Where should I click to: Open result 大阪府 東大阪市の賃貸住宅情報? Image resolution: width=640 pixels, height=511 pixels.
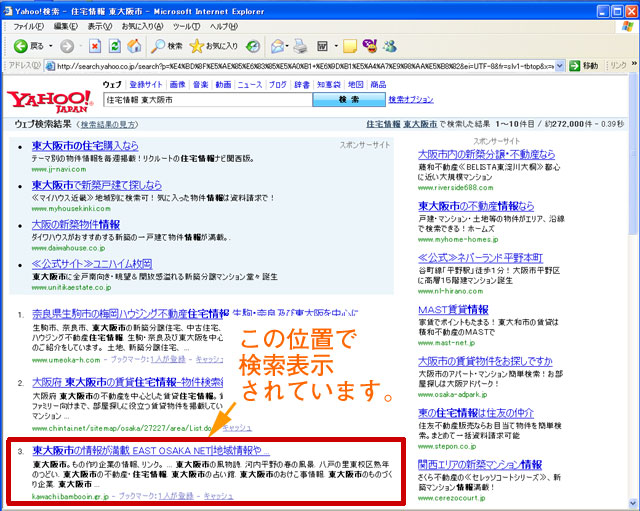click(127, 382)
